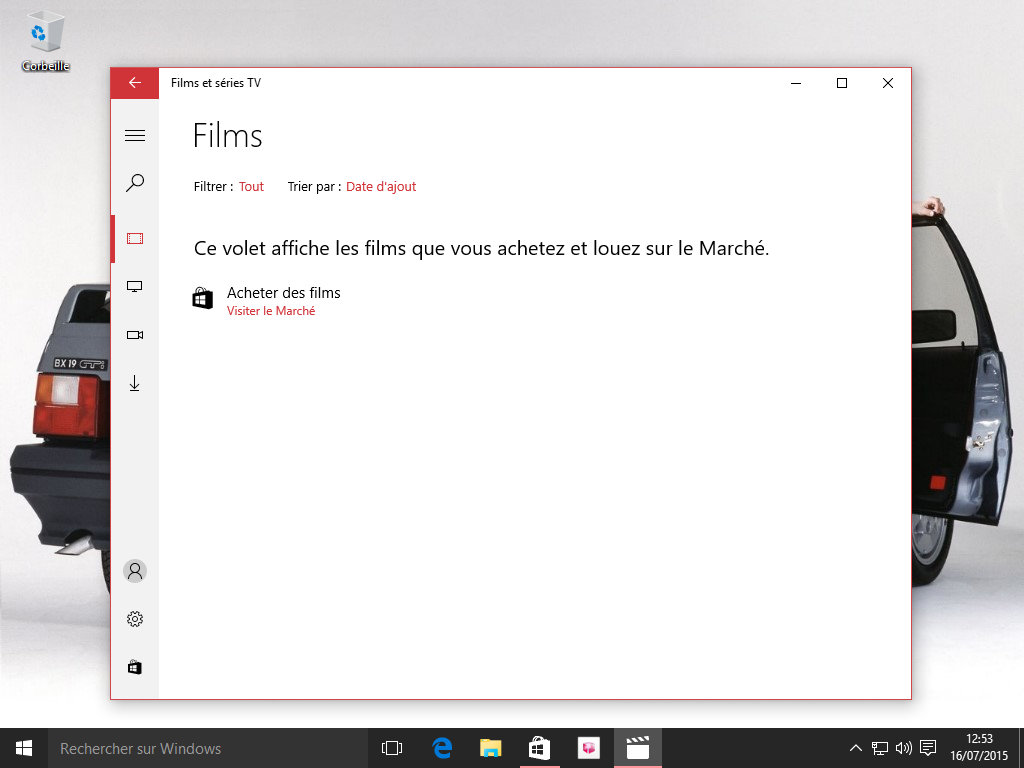
Task: Click the search magnifier icon
Action: pyautogui.click(x=135, y=183)
